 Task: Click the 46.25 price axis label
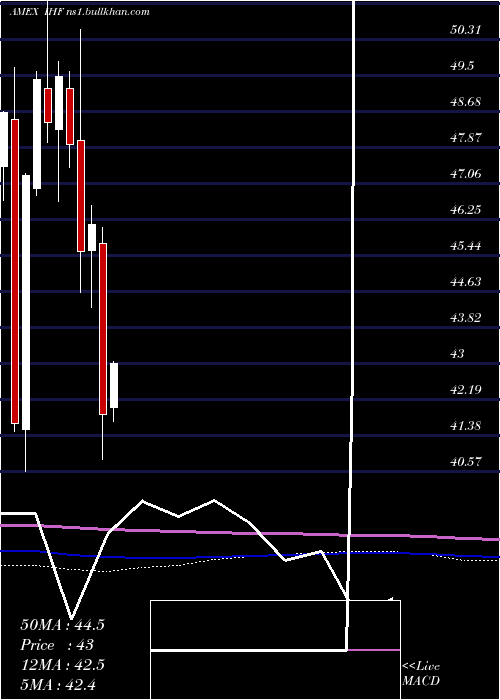(x=466, y=209)
